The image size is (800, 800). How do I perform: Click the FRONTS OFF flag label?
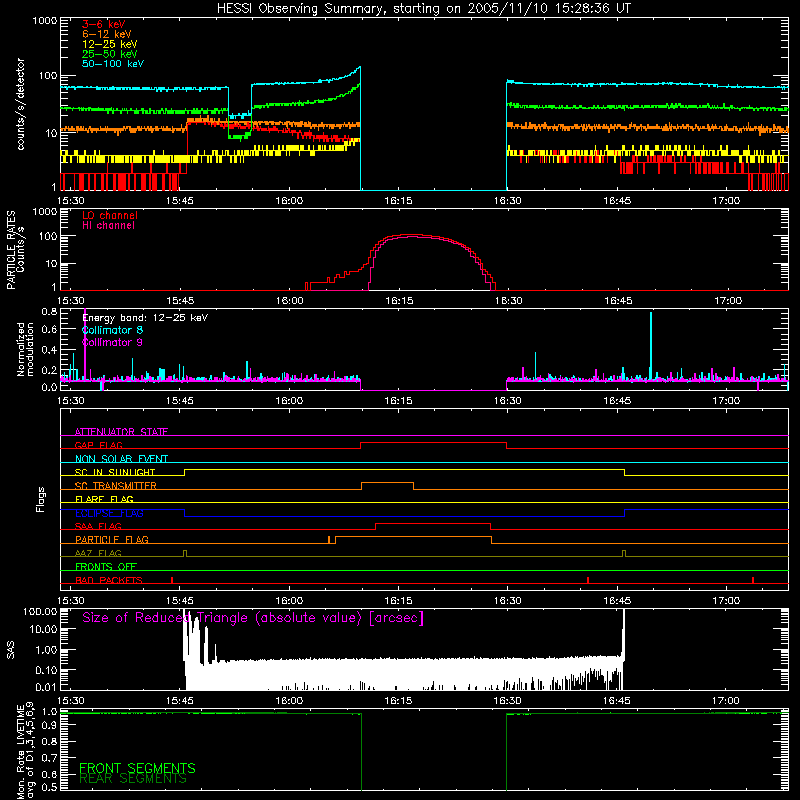click(106, 567)
